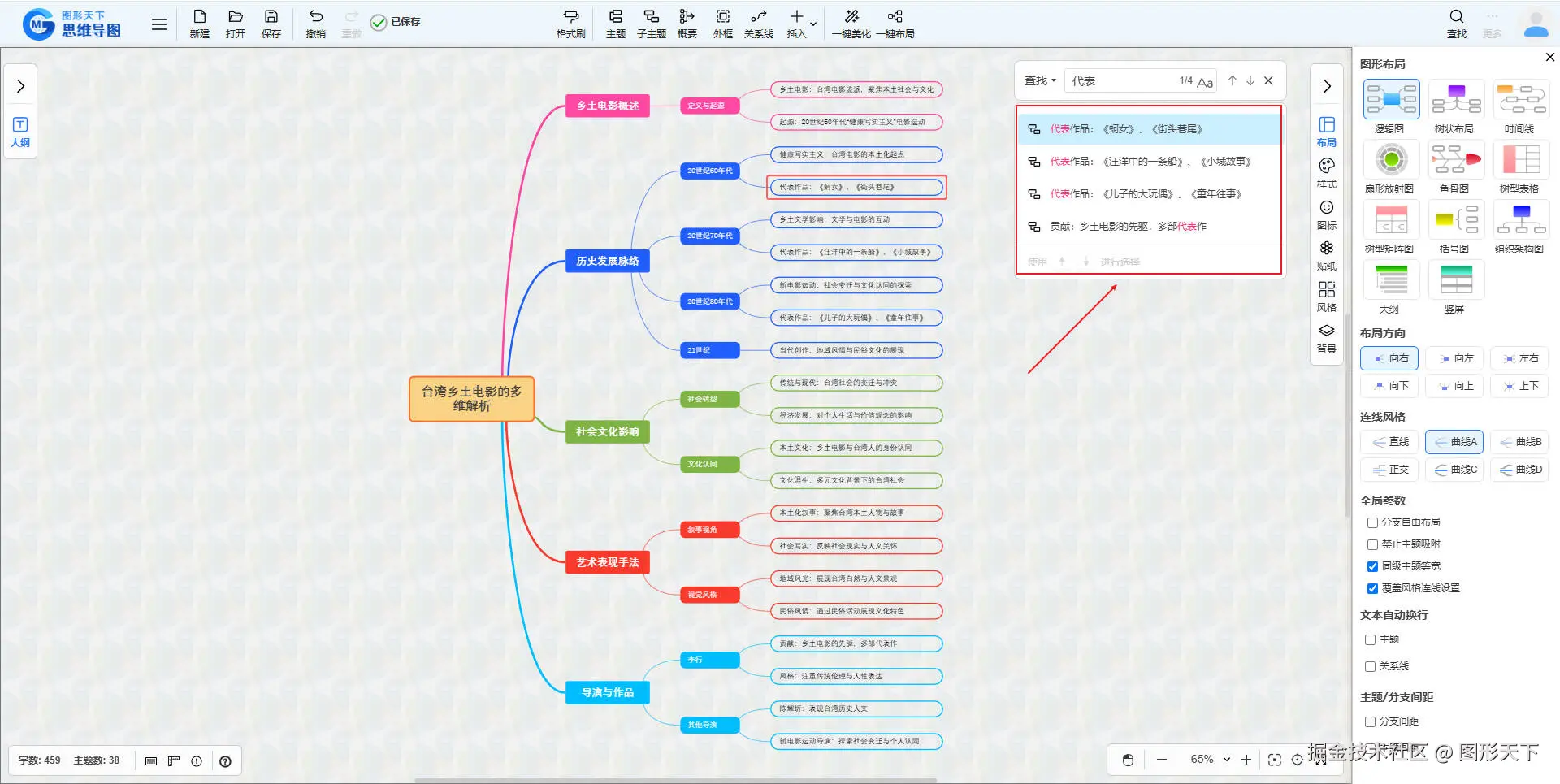Add a 外框 boundary

[x=723, y=24]
